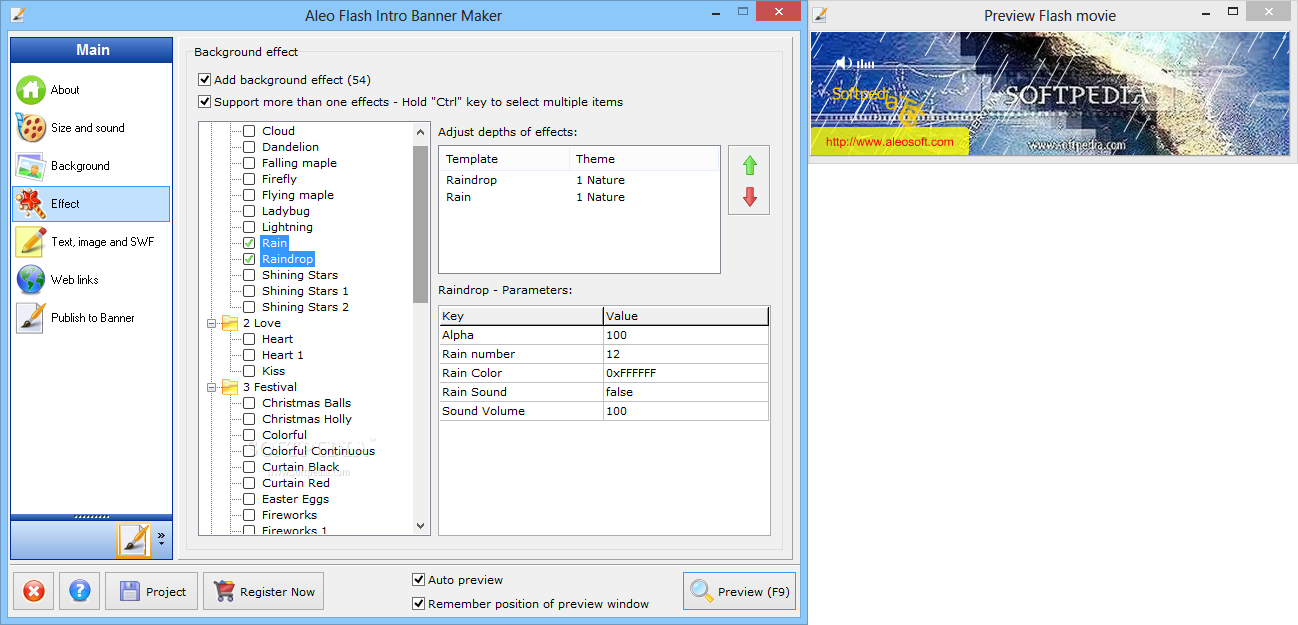The width and height of the screenshot is (1298, 625).
Task: Open help with blue question icon
Action: point(80,592)
